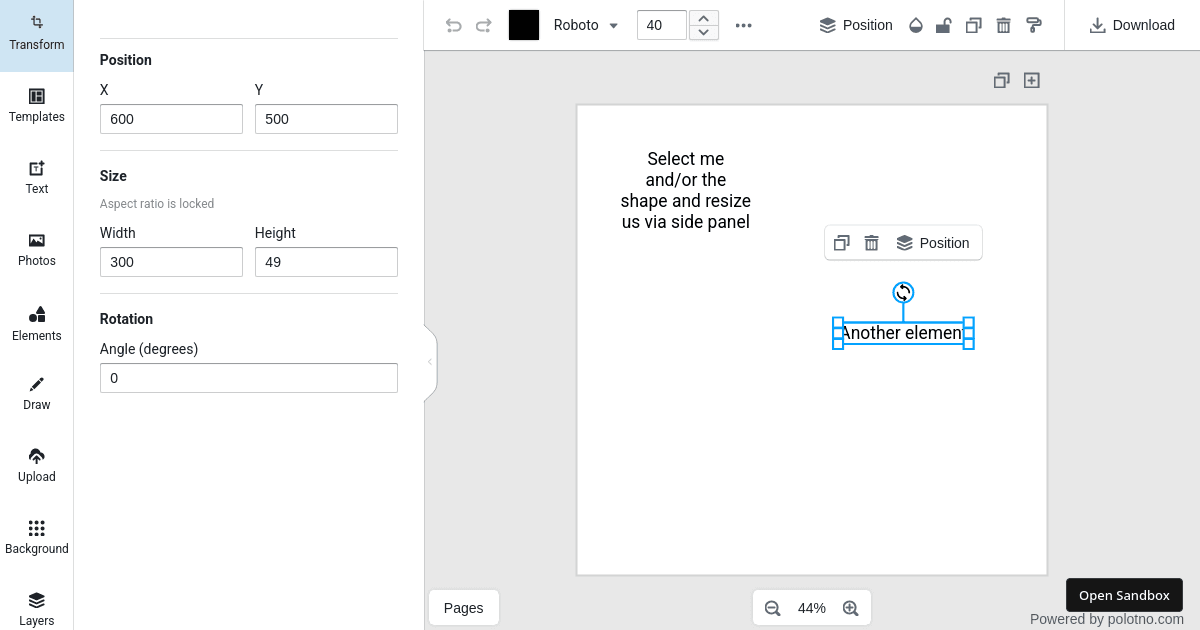Click the copy style paint roller icon
Viewport: 1200px width, 630px height.
coord(1034,25)
